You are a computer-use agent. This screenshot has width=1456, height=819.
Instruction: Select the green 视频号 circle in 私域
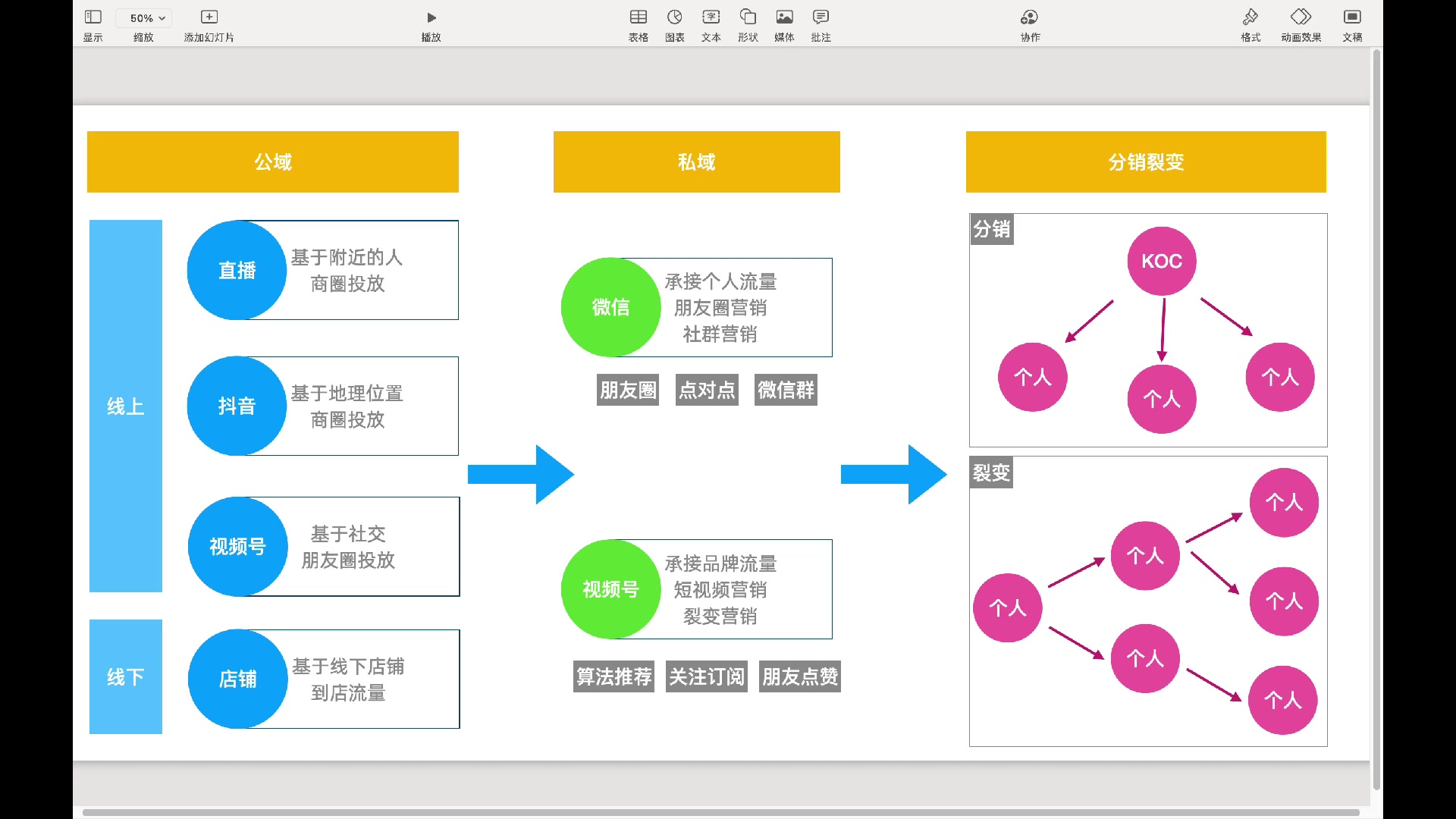click(610, 589)
